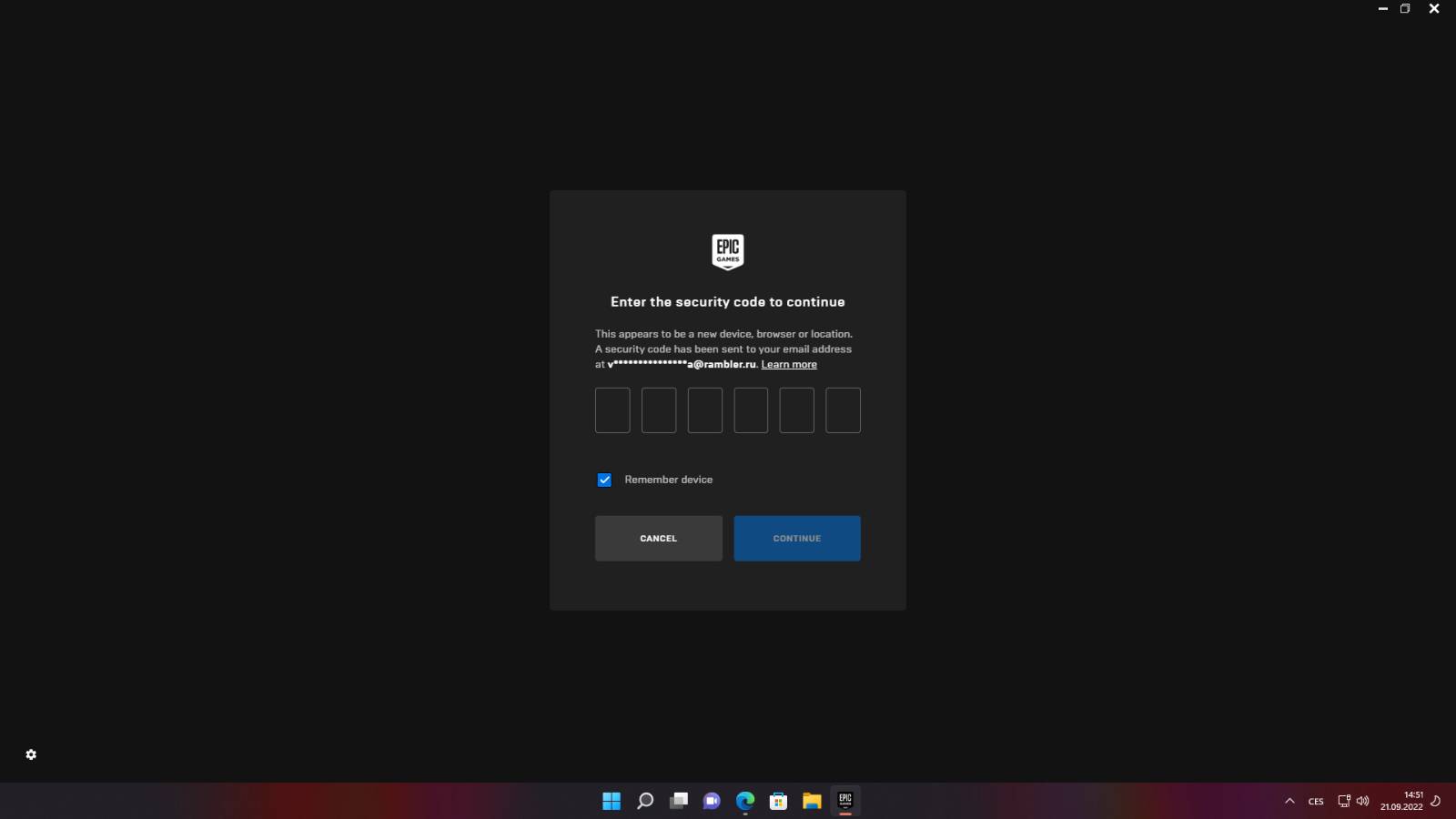Open taskbar Search magnifier
1456x819 pixels.
[645, 801]
